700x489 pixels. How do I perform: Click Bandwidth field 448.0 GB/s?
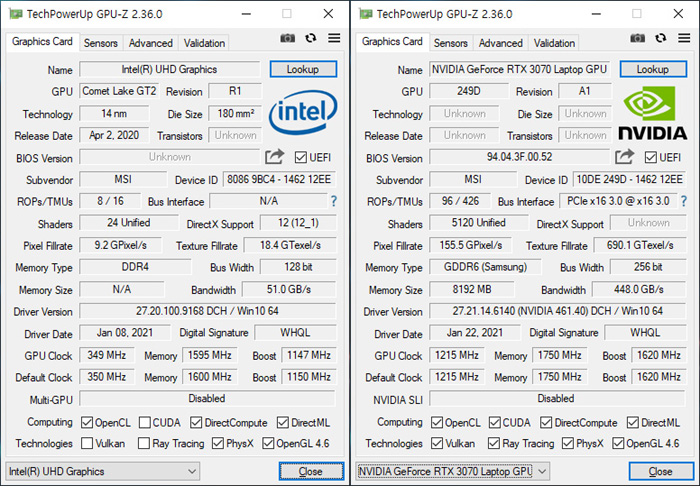(639, 289)
